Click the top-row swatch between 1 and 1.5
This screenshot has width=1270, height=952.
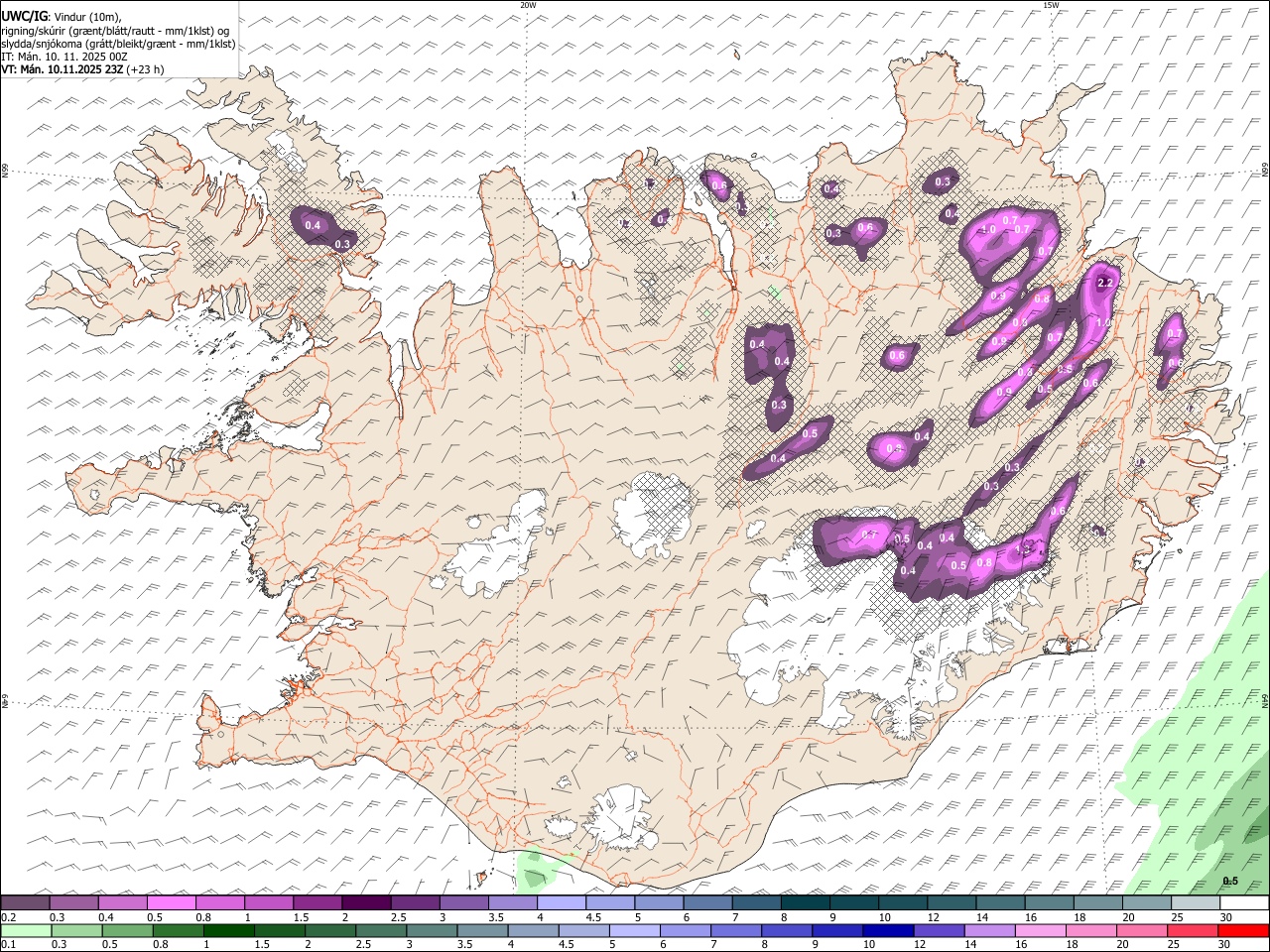point(268,902)
